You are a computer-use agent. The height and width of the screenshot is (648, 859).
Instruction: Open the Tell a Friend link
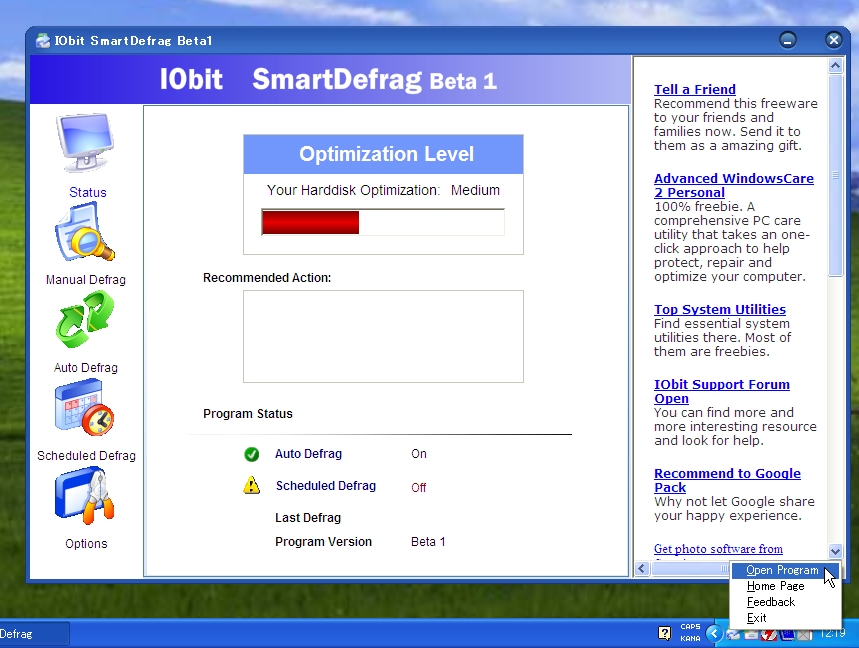695,89
